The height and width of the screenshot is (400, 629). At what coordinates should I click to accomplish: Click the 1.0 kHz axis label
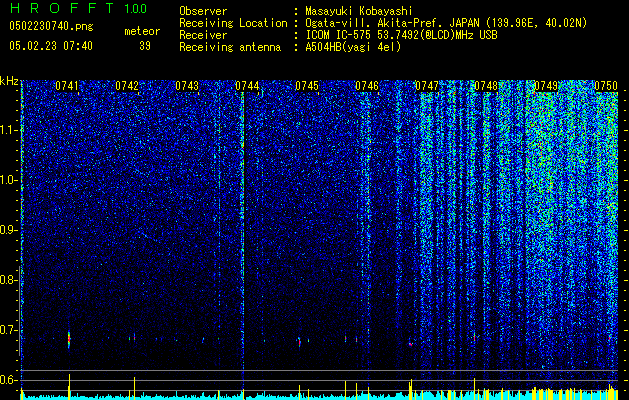[8, 180]
